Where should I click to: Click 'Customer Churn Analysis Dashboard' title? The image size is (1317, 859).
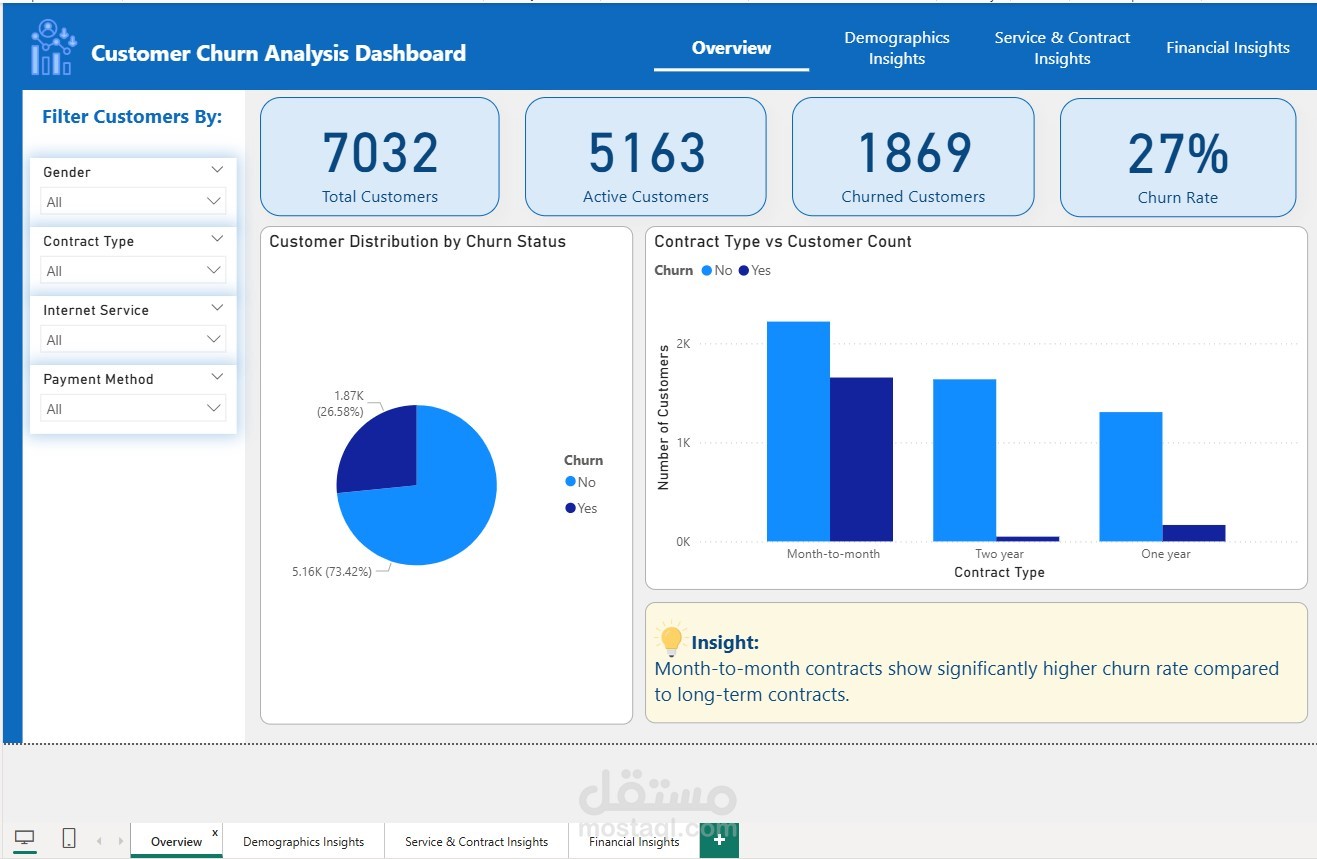pos(278,53)
